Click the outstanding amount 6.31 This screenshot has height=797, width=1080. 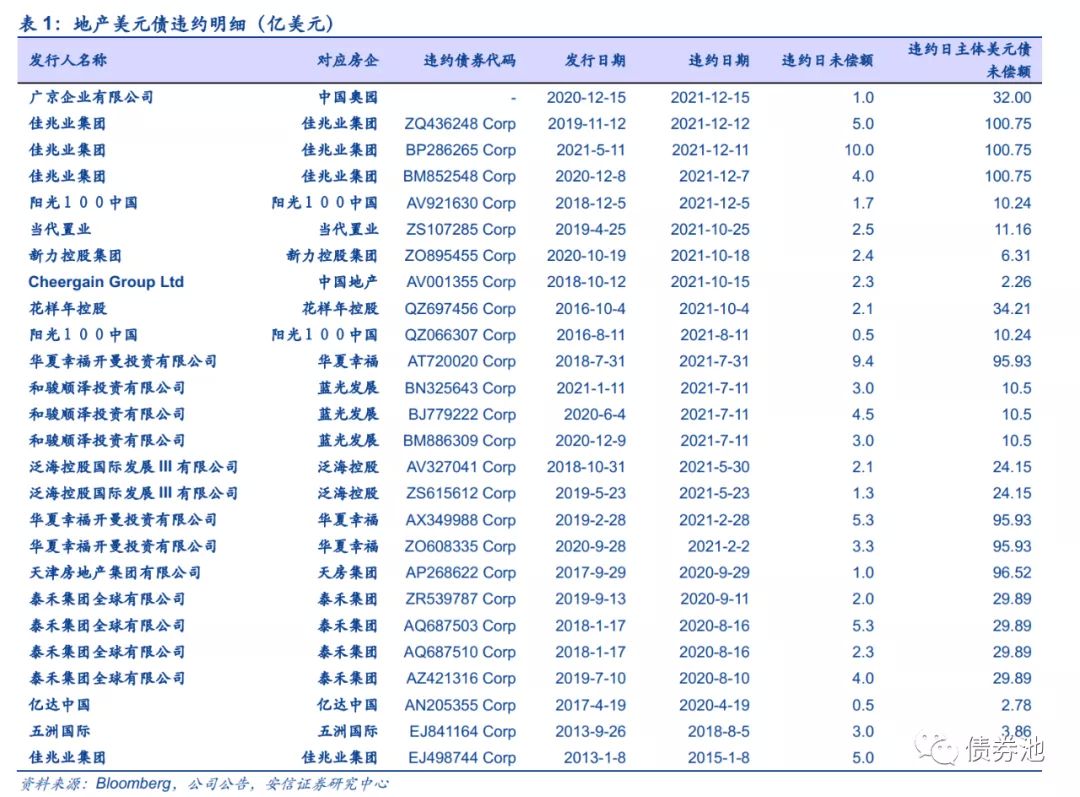1016,256
